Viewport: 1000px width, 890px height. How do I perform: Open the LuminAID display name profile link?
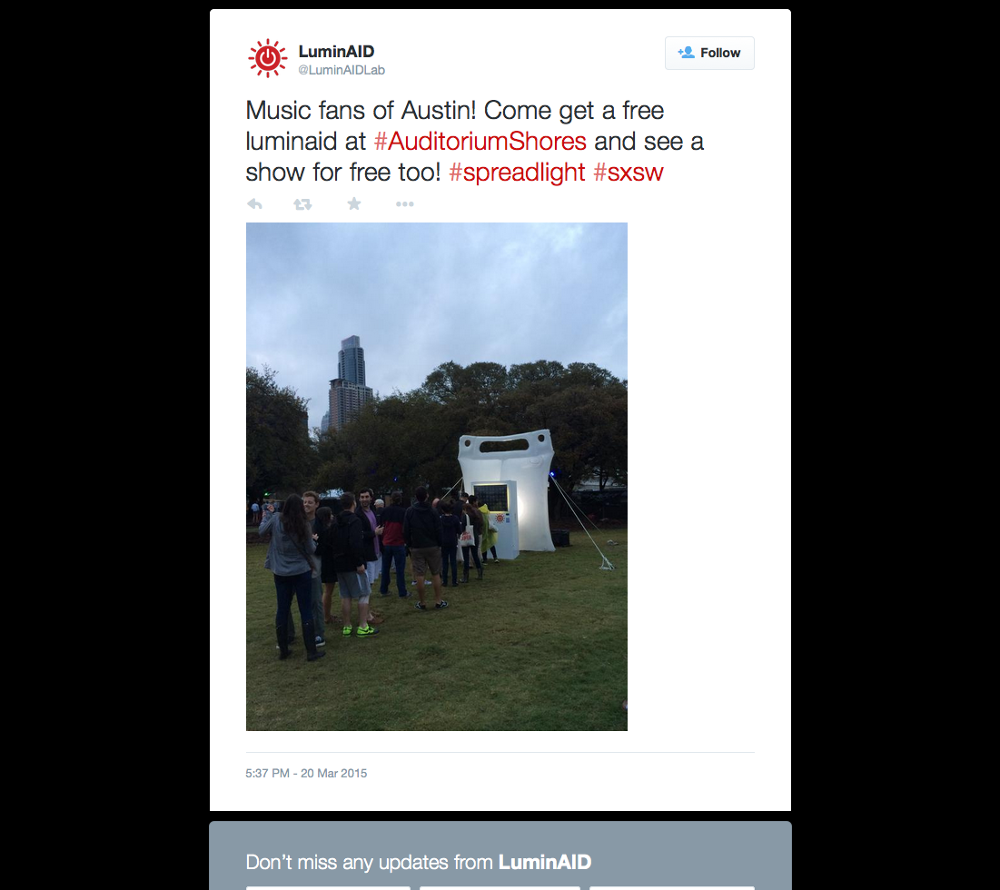336,51
